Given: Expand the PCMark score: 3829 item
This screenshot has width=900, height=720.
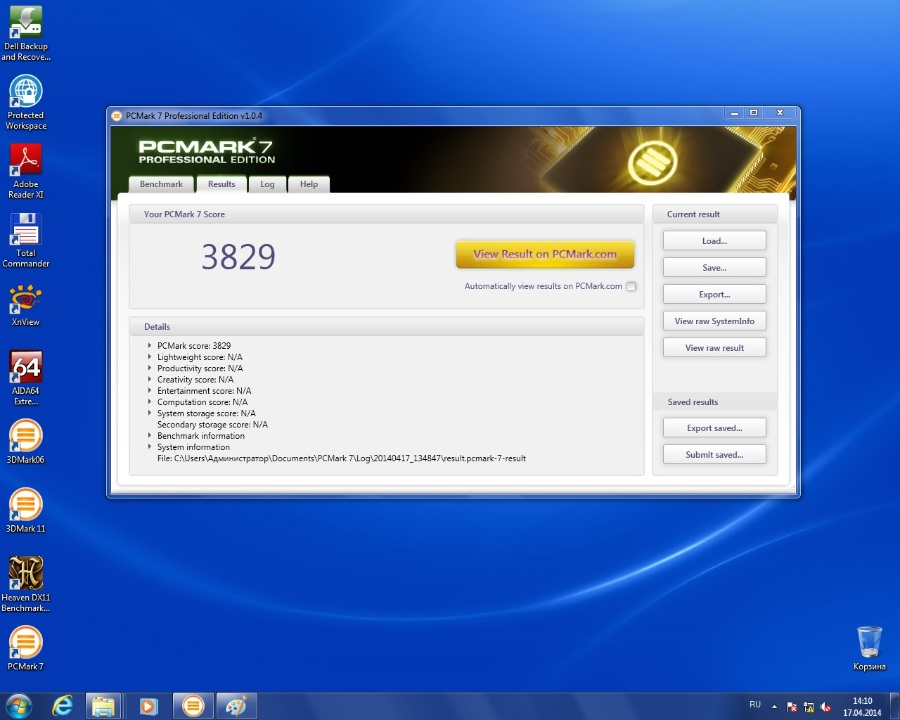Looking at the screenshot, I should pyautogui.click(x=149, y=346).
